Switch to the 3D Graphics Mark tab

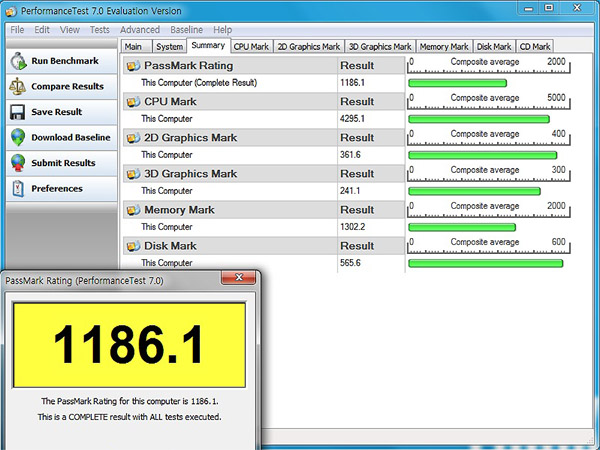tap(380, 46)
